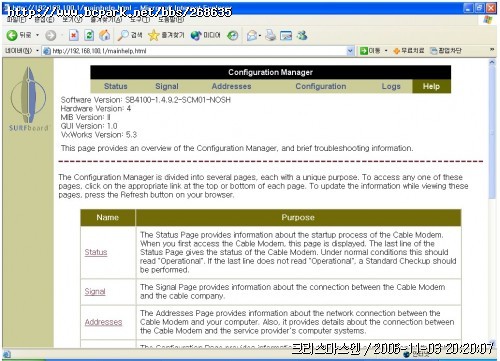Close the Internet Explorer window

(x=491, y=8)
